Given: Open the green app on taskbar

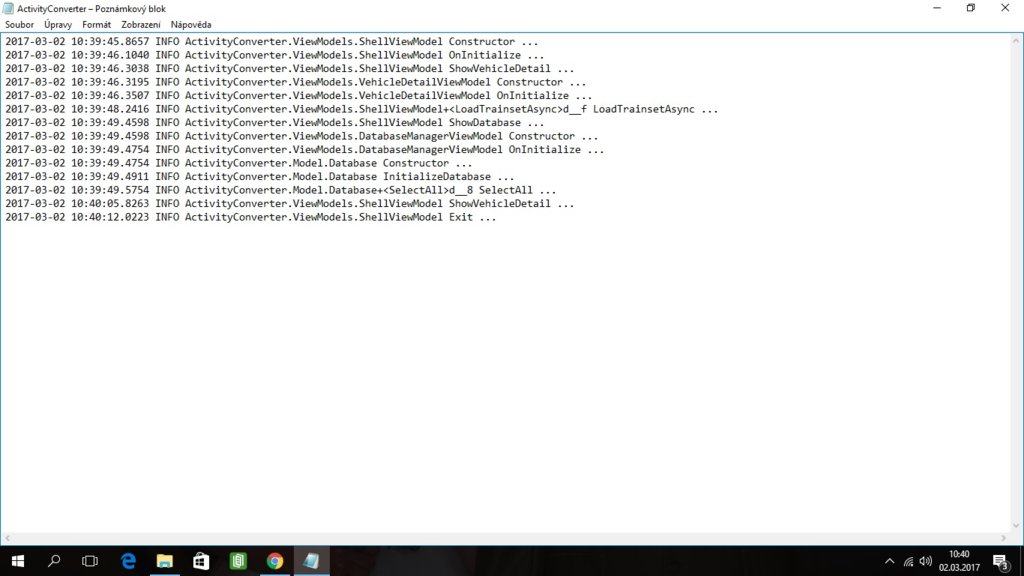Looking at the screenshot, I should pyautogui.click(x=237, y=561).
